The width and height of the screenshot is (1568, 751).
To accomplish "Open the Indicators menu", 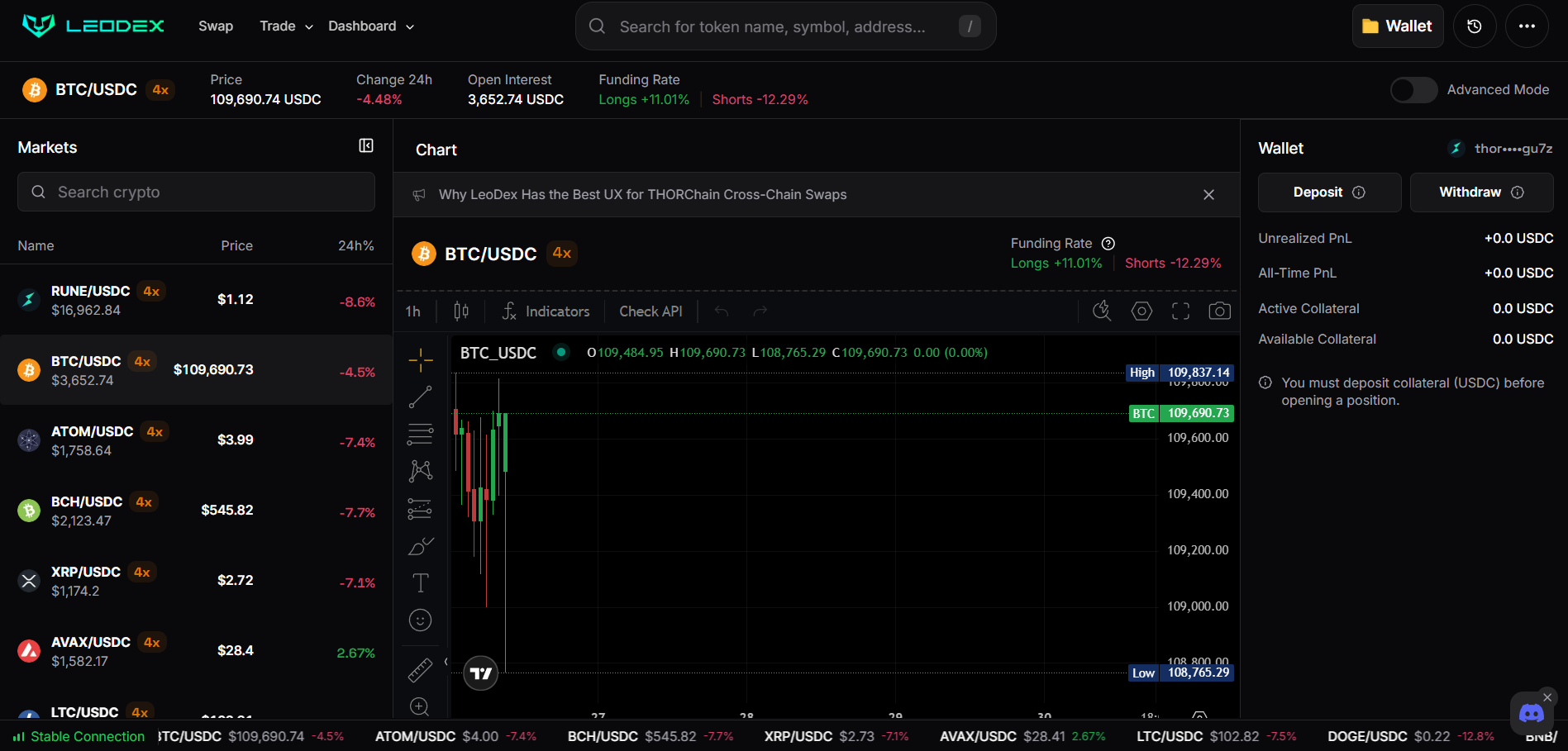I will pos(546,311).
